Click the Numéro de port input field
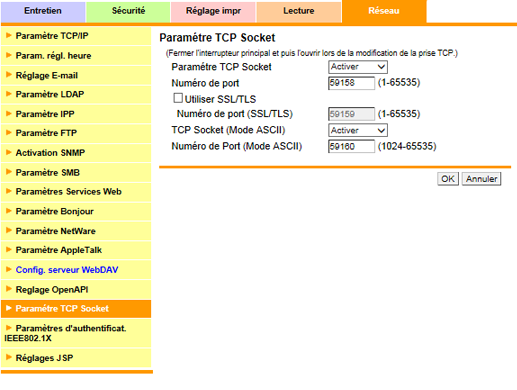The image size is (517, 390). pos(351,83)
